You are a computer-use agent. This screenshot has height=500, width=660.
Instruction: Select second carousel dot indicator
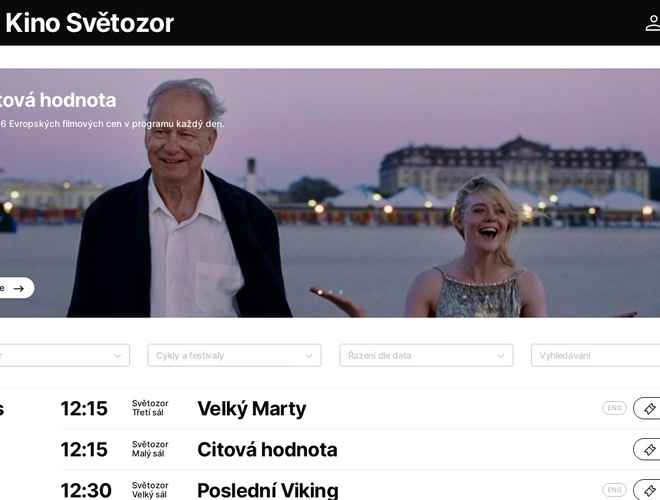point(330,292)
